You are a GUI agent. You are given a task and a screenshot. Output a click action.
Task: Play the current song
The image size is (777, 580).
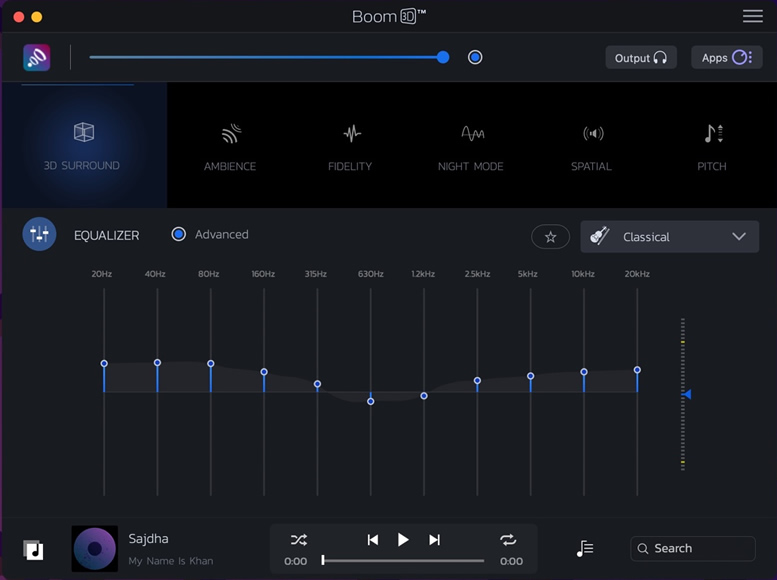tap(403, 539)
